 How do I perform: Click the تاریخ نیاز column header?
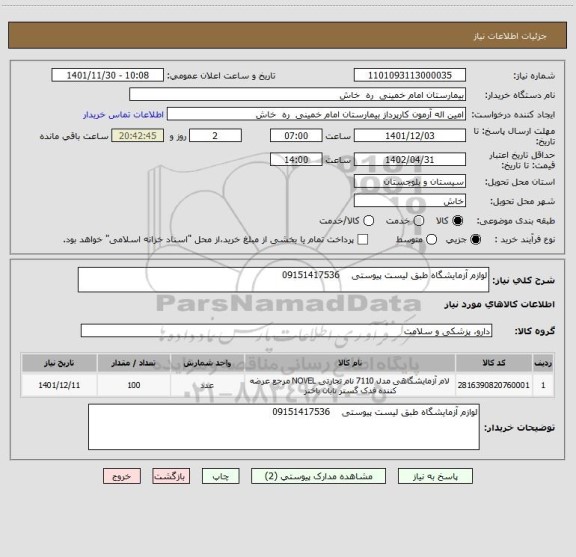click(x=59, y=363)
